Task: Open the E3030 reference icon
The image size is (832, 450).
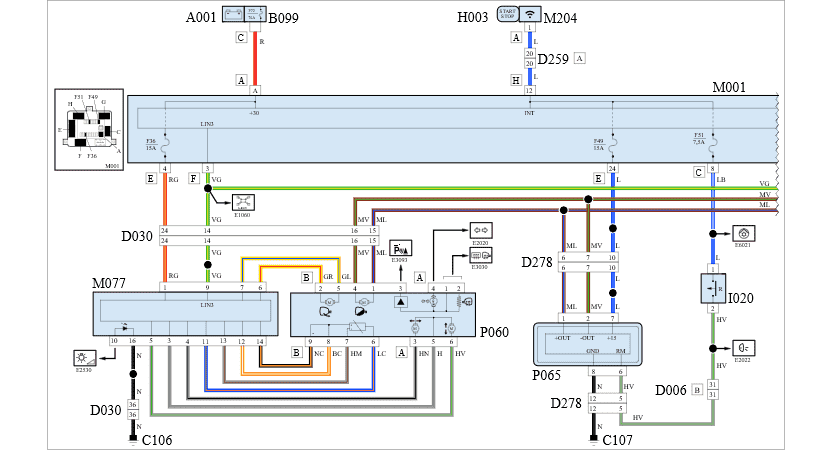Action: 480,254
